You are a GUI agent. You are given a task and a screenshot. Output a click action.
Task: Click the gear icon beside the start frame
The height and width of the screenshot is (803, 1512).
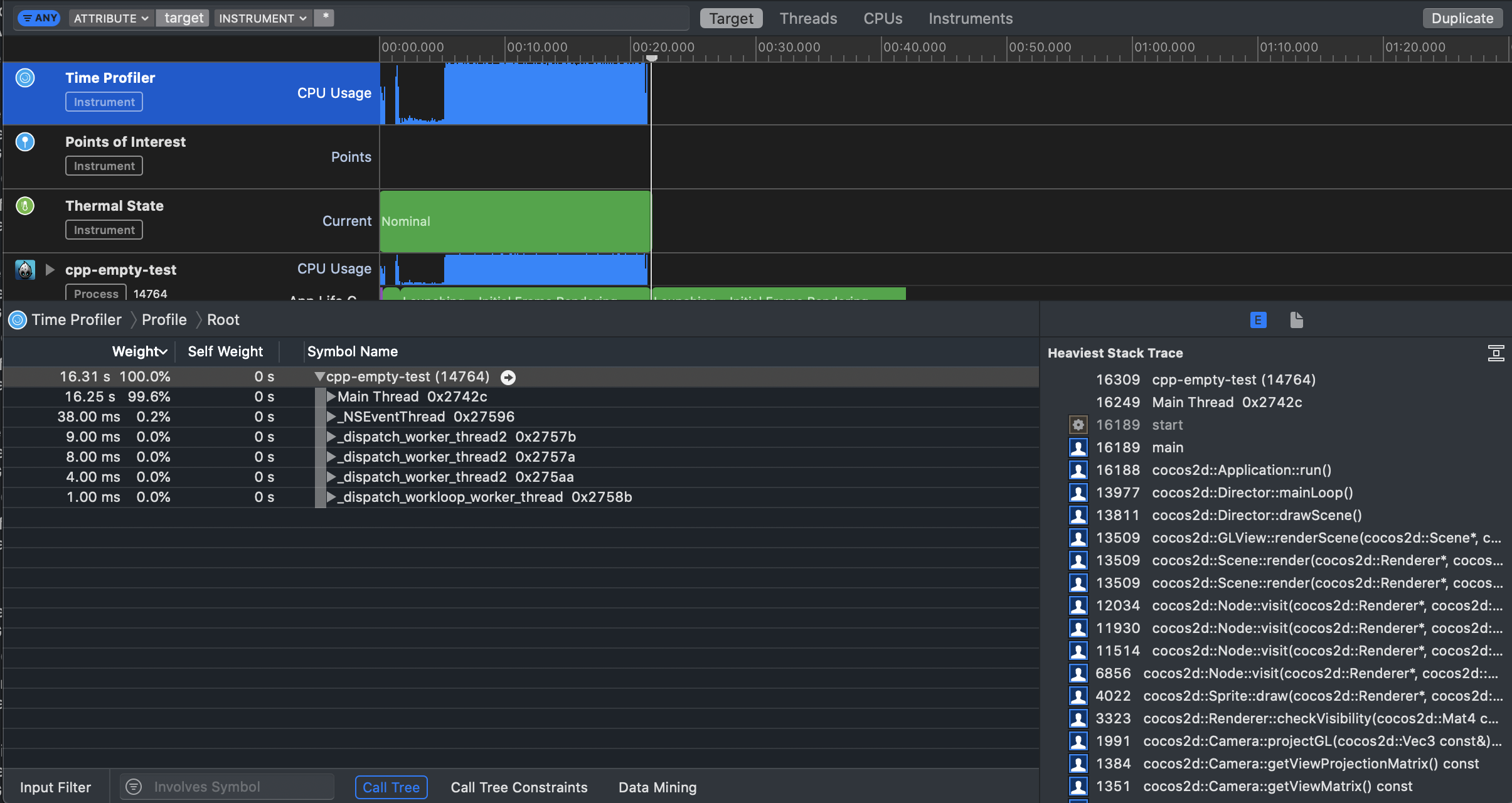point(1078,425)
